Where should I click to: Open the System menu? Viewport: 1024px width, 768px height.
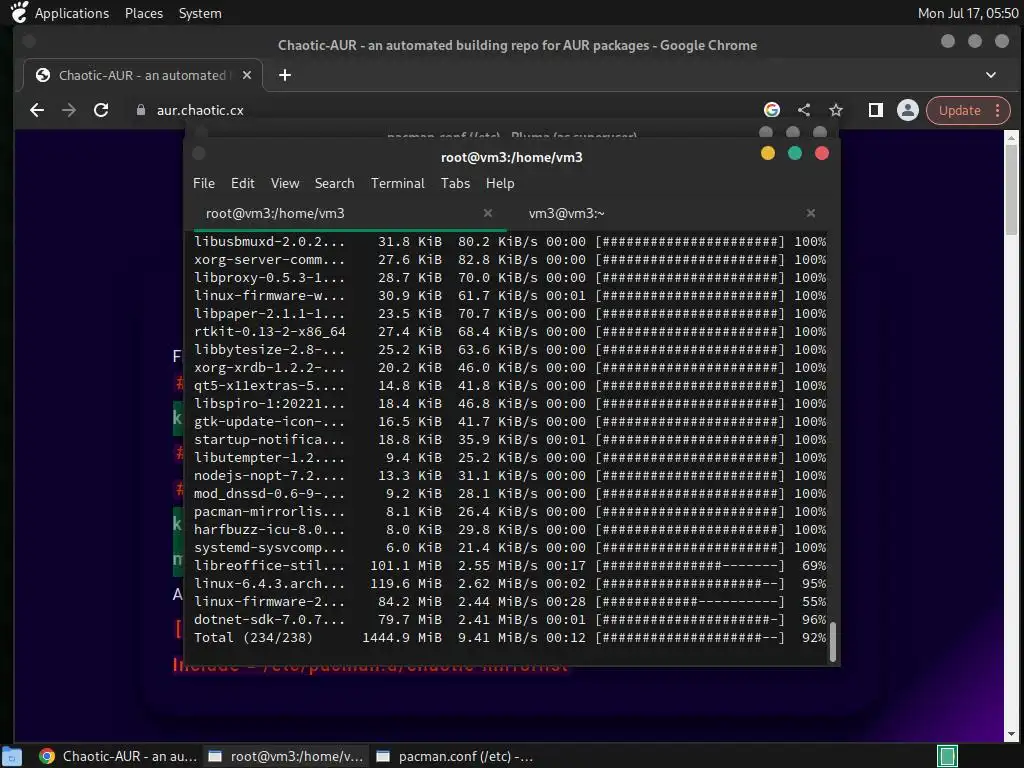[200, 13]
